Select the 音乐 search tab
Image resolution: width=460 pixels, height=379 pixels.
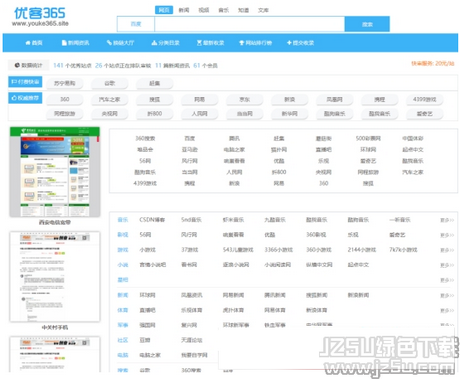(224, 10)
